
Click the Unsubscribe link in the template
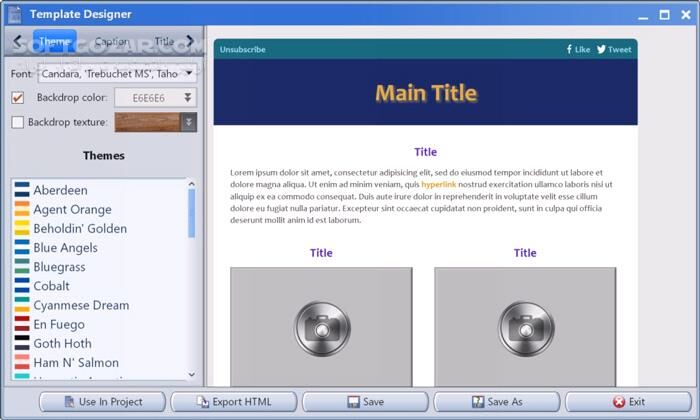(243, 49)
